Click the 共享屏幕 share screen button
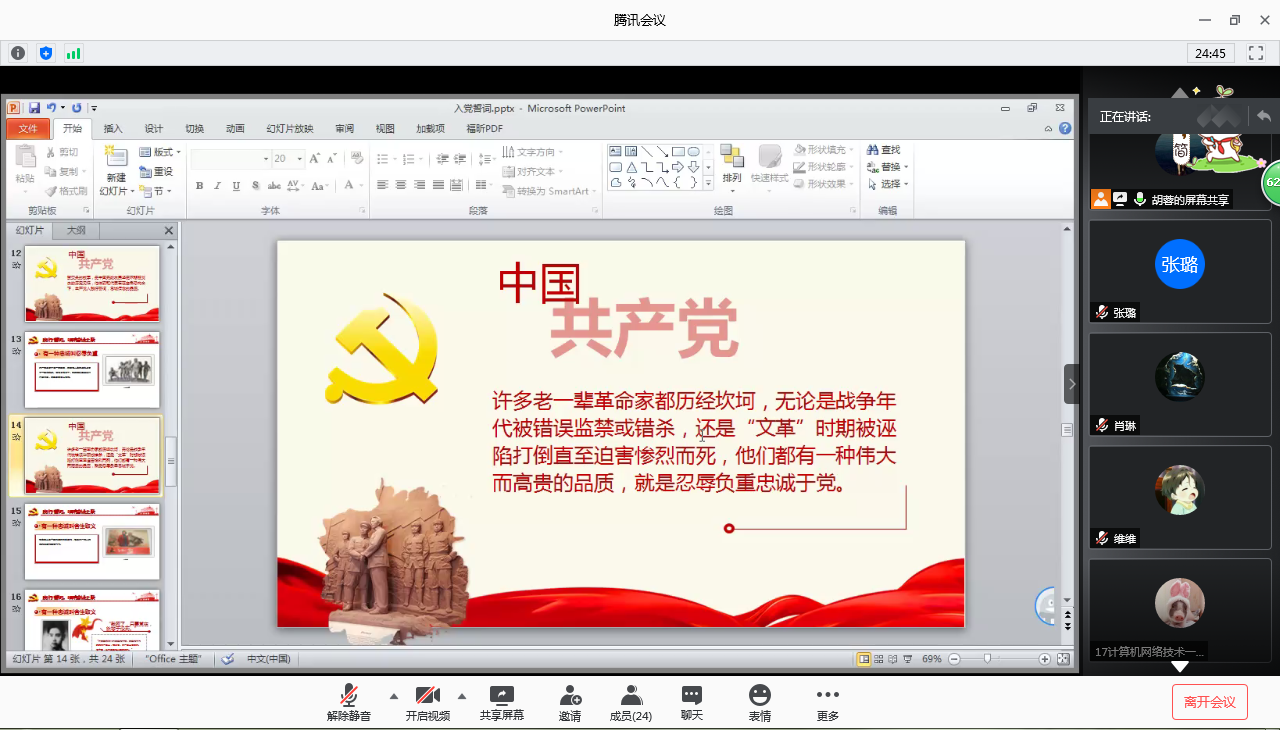The width and height of the screenshot is (1280, 730). tap(501, 704)
